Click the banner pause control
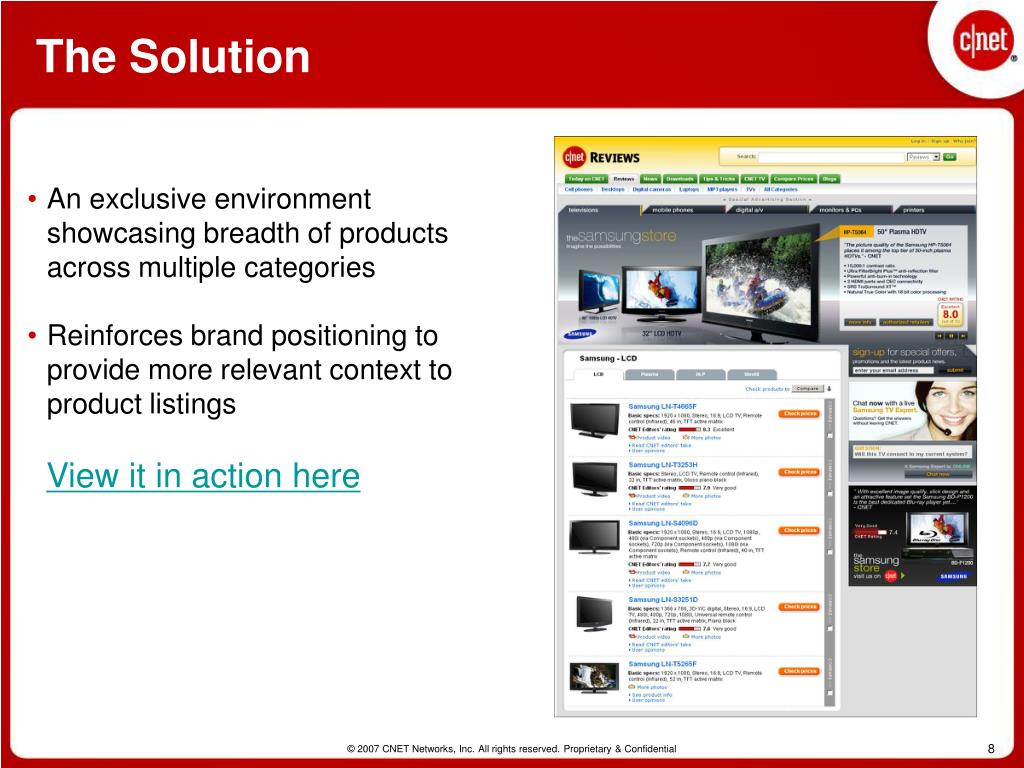 point(952,336)
